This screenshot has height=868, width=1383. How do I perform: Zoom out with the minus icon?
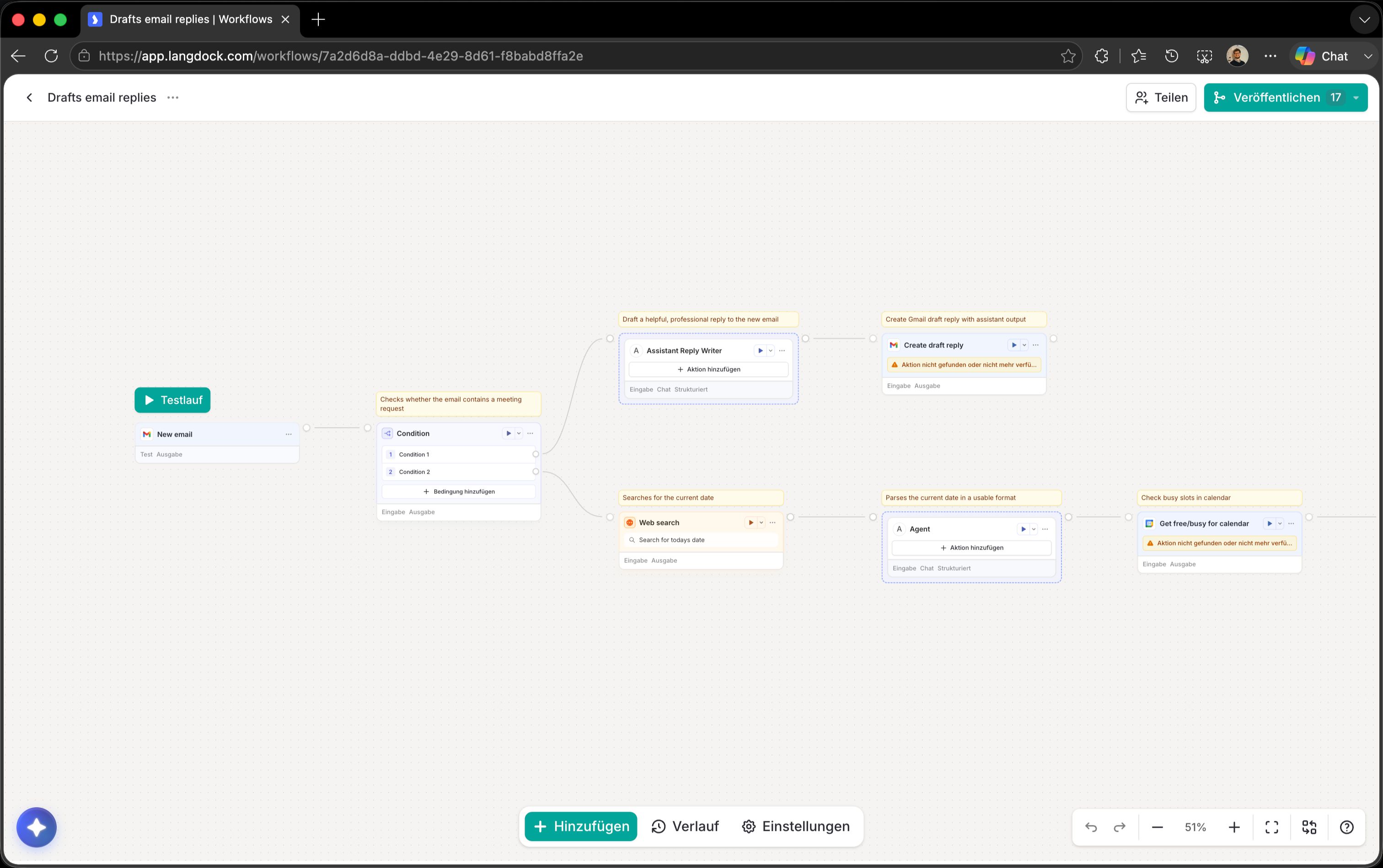(x=1158, y=827)
